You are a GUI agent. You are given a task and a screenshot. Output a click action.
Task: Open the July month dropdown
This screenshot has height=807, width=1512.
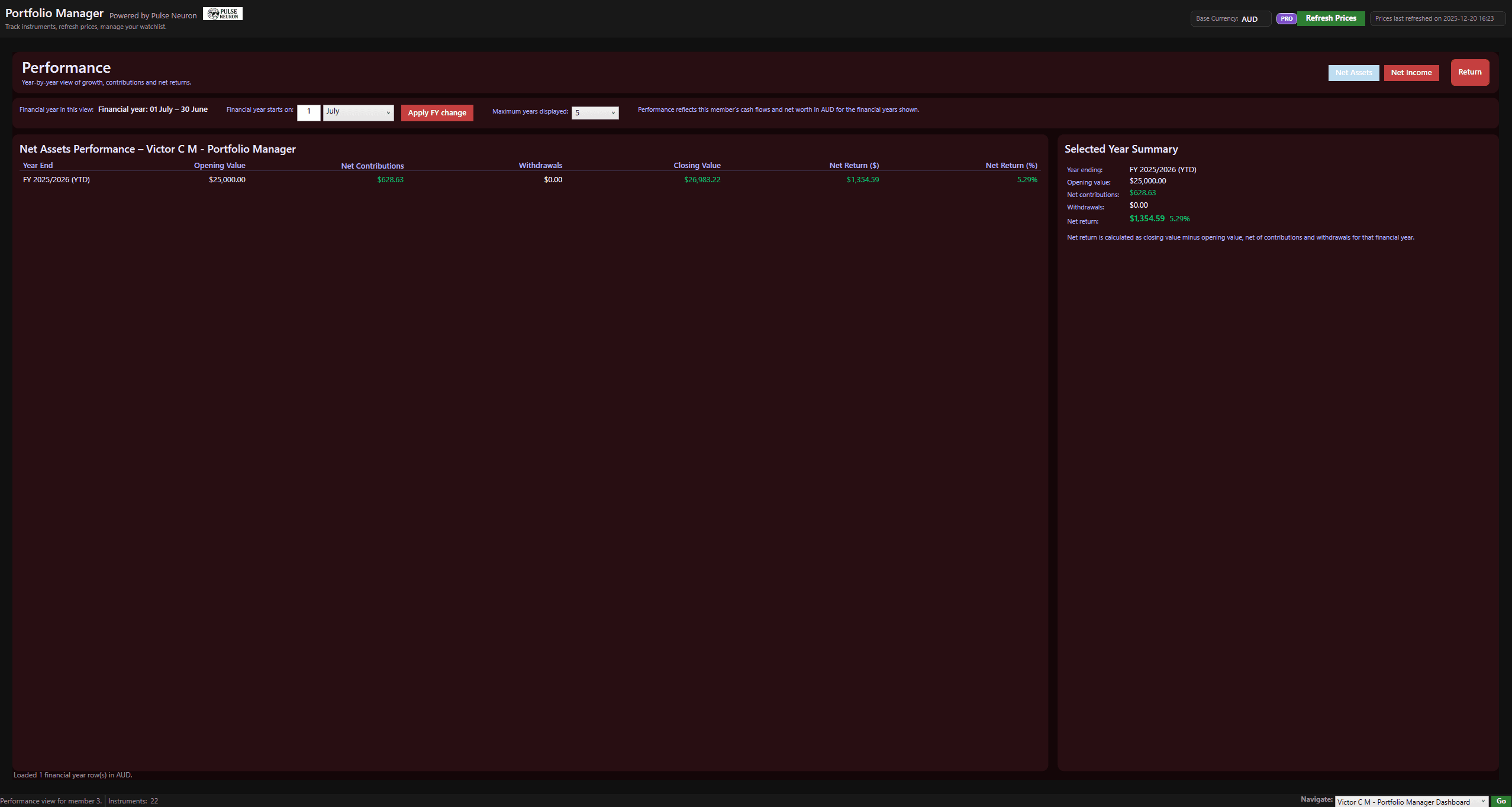pyautogui.click(x=358, y=112)
